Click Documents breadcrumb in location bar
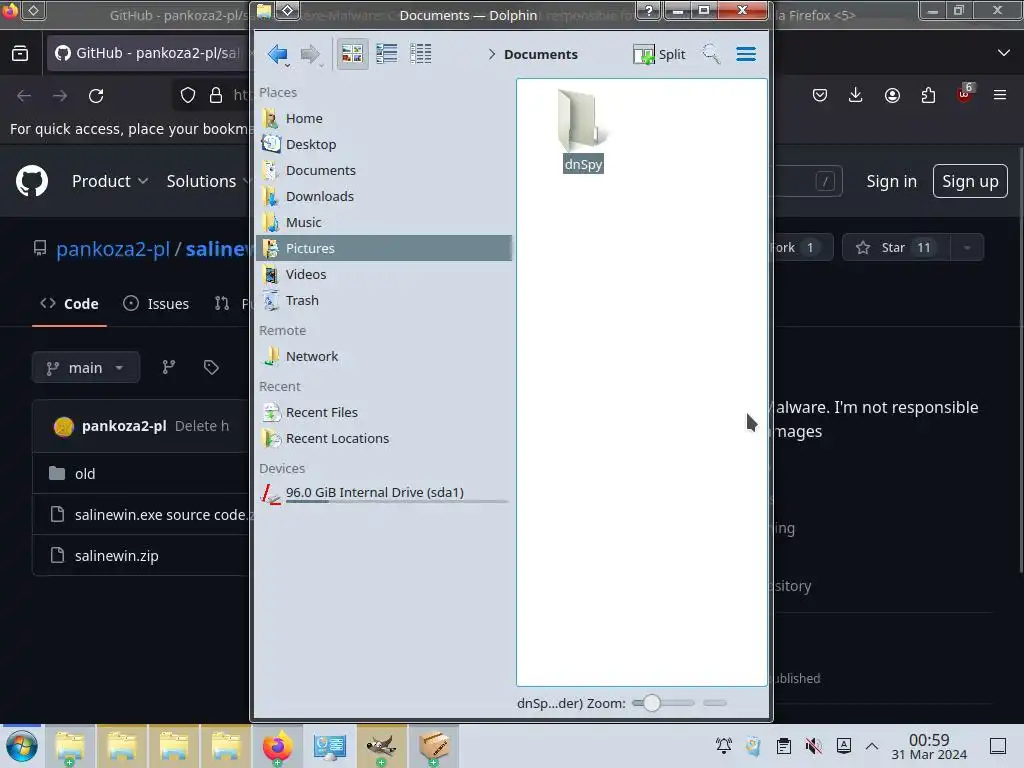 pyautogui.click(x=541, y=54)
